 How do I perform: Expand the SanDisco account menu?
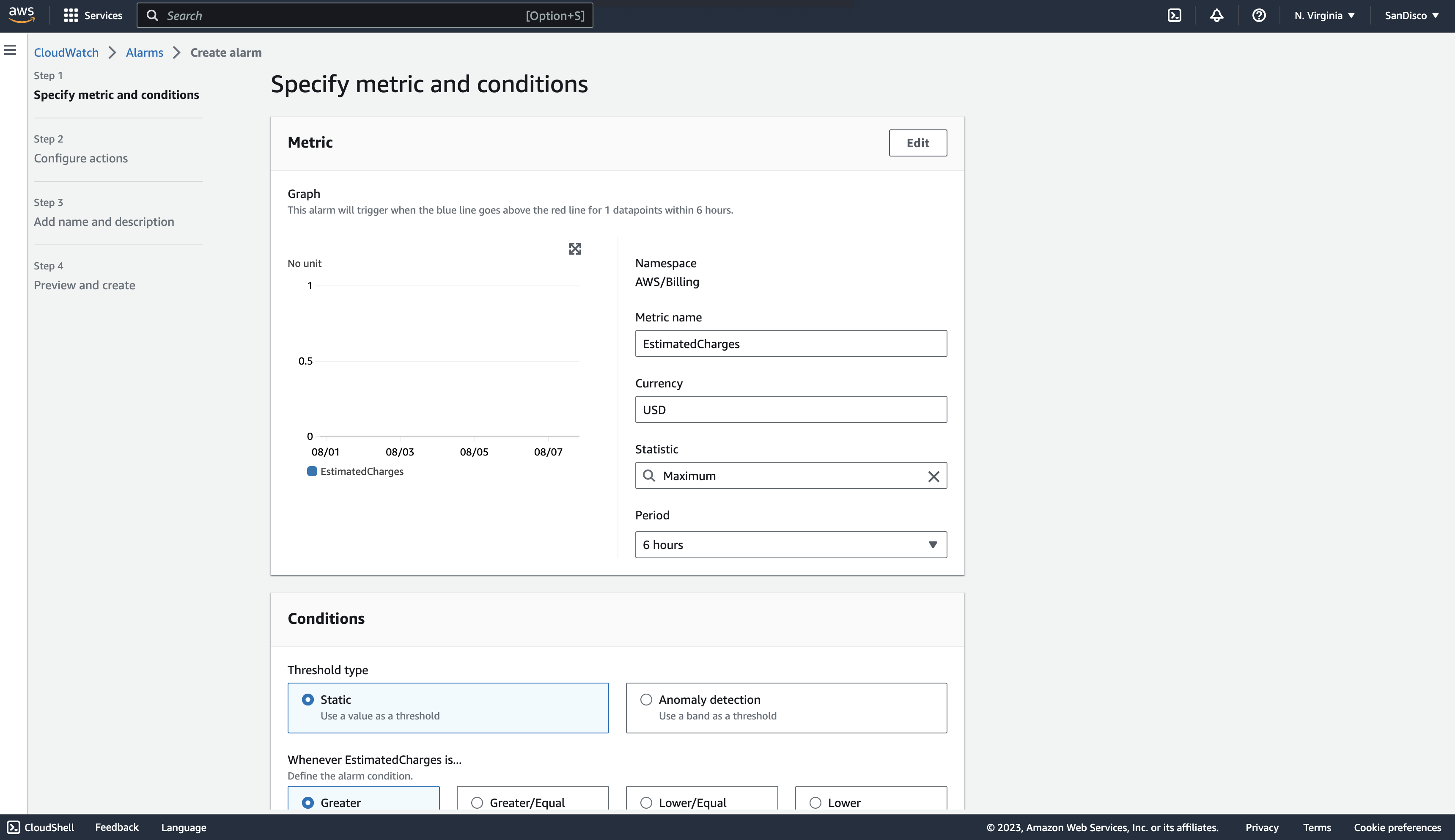coord(1411,16)
